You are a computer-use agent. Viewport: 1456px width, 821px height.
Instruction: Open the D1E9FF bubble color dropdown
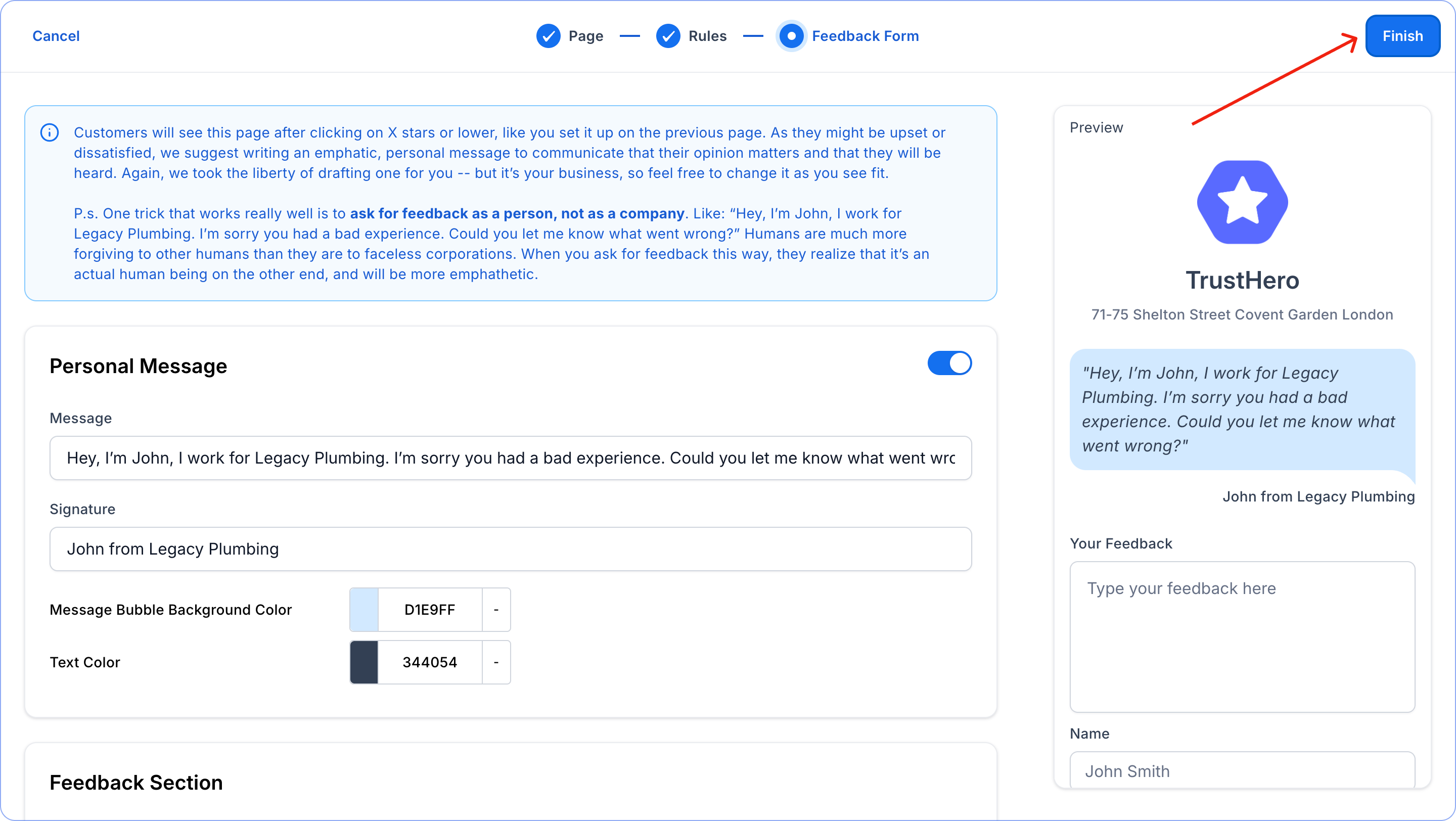pos(495,610)
